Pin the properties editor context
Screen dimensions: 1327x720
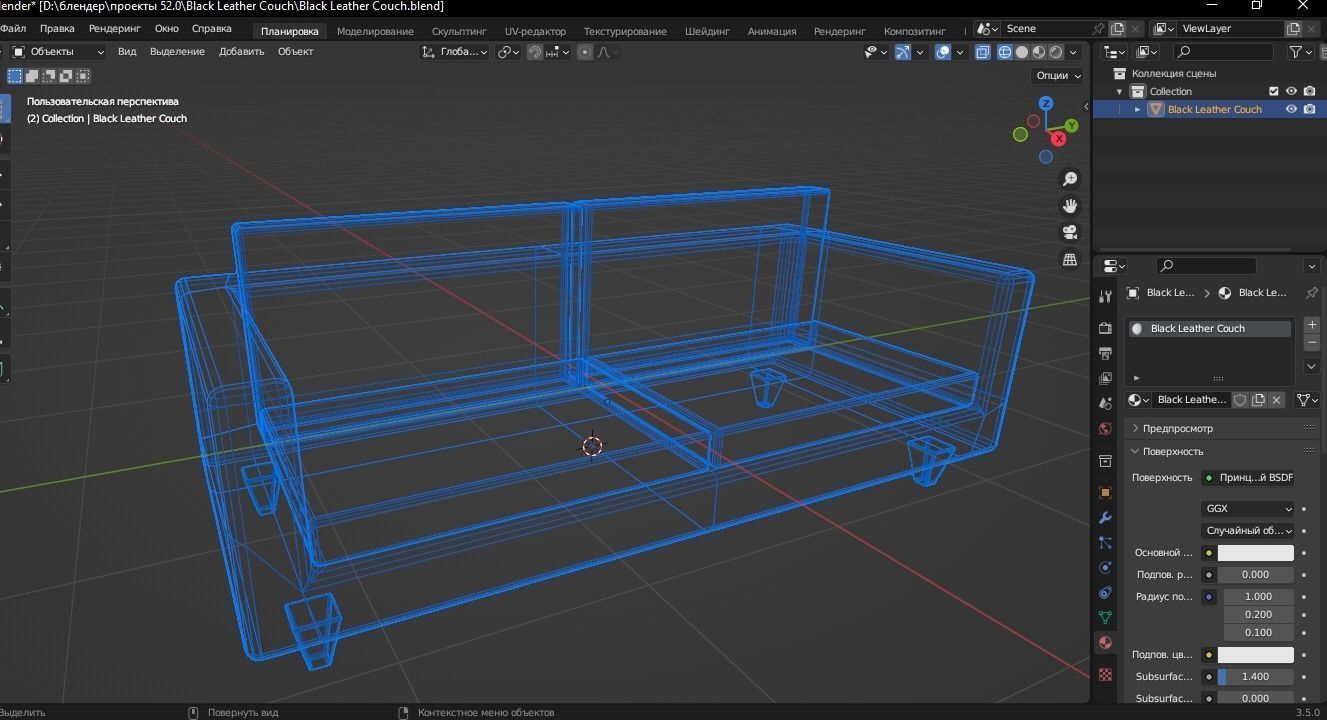click(1312, 293)
